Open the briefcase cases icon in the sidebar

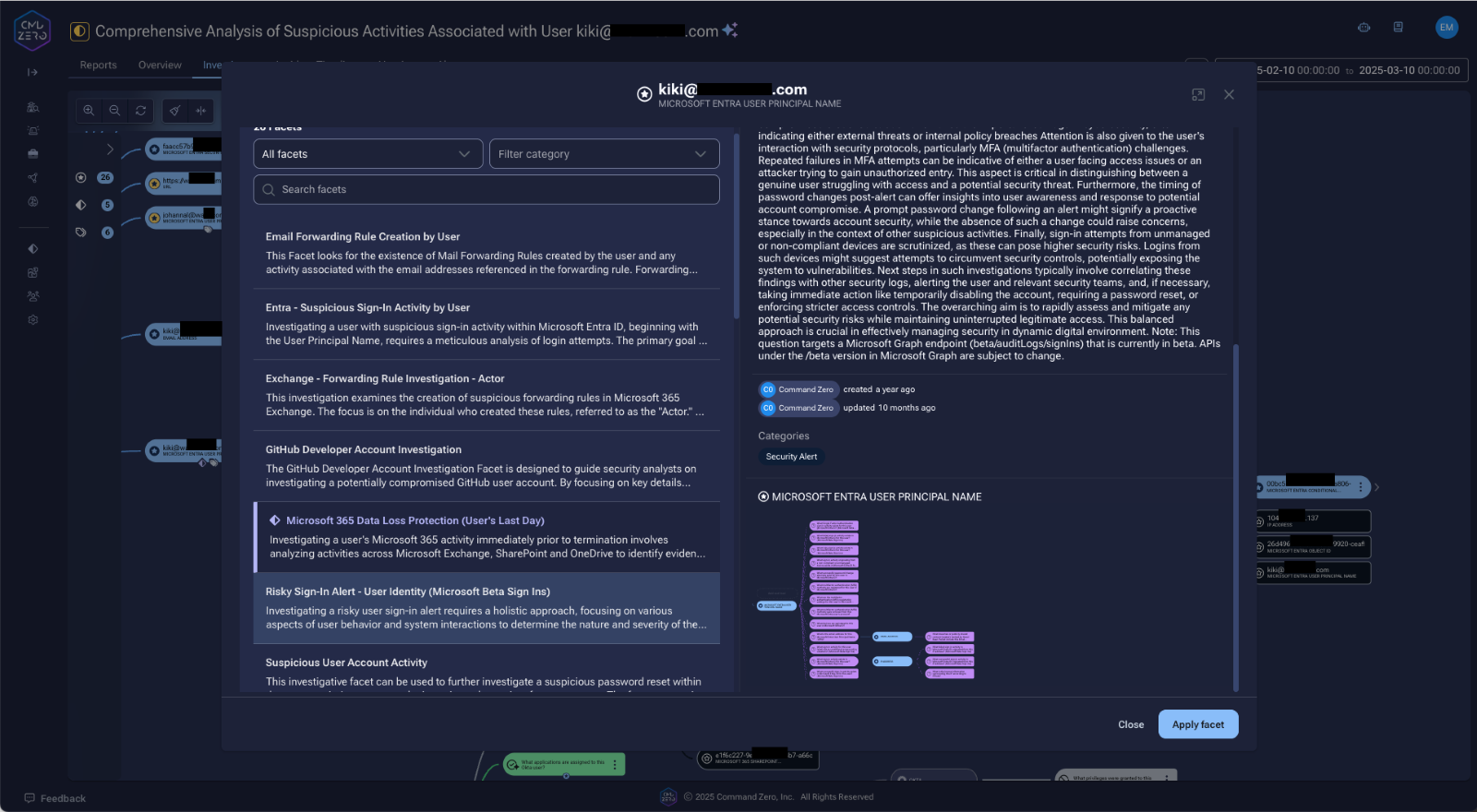(33, 154)
